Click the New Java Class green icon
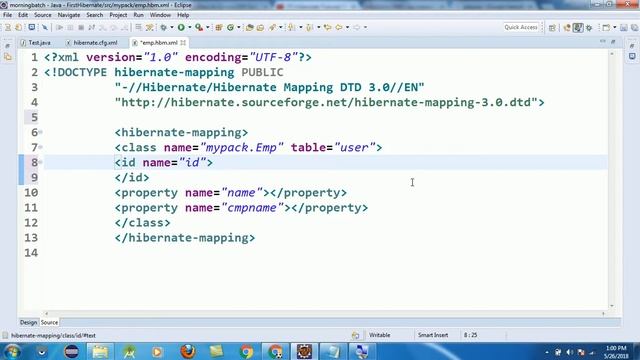The image size is (640, 360). point(231,27)
